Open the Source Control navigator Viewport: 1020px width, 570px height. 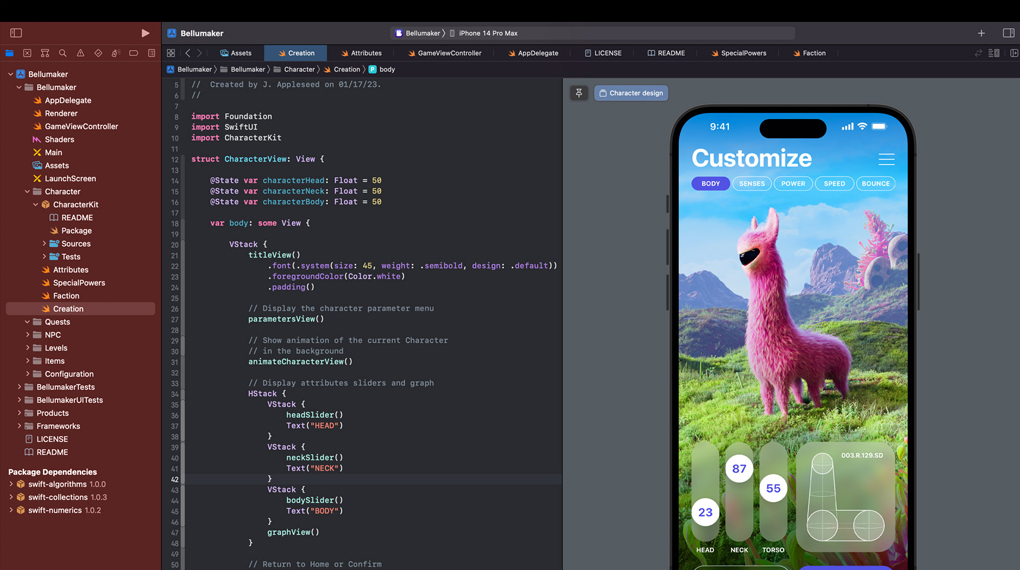27,53
